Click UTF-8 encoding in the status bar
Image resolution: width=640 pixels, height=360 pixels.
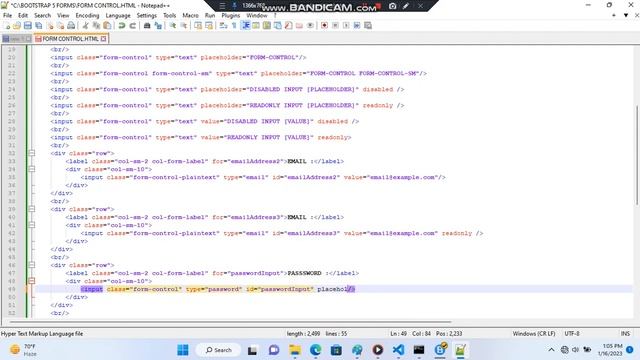(x=572, y=333)
